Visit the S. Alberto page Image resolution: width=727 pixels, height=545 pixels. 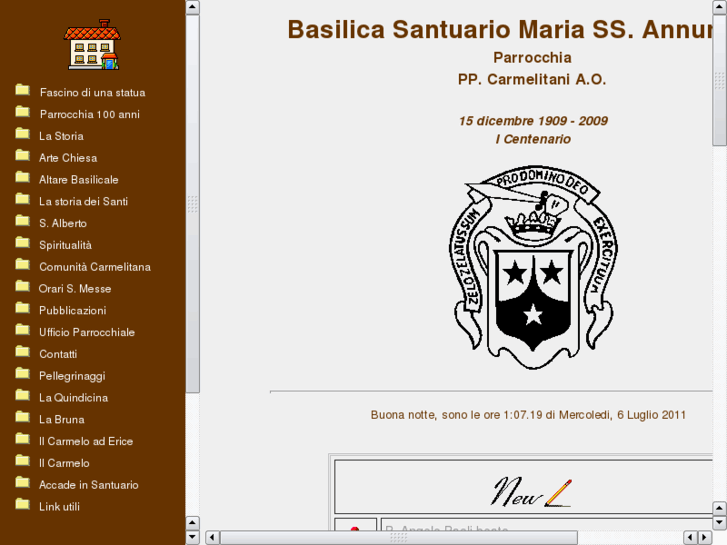coord(63,223)
